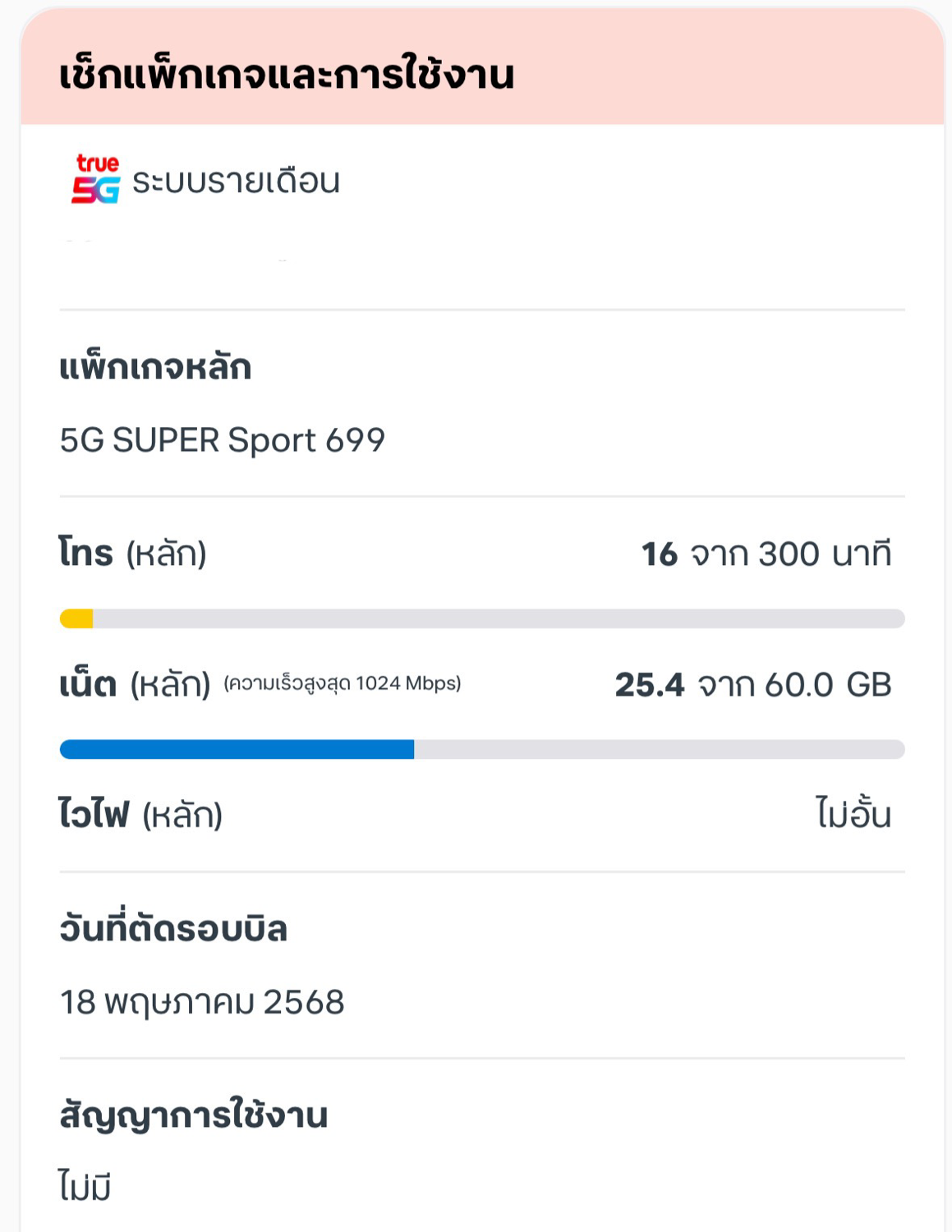Click the 16 จาก 300 นาที call usage text
952x1232 pixels.
pyautogui.click(x=766, y=554)
